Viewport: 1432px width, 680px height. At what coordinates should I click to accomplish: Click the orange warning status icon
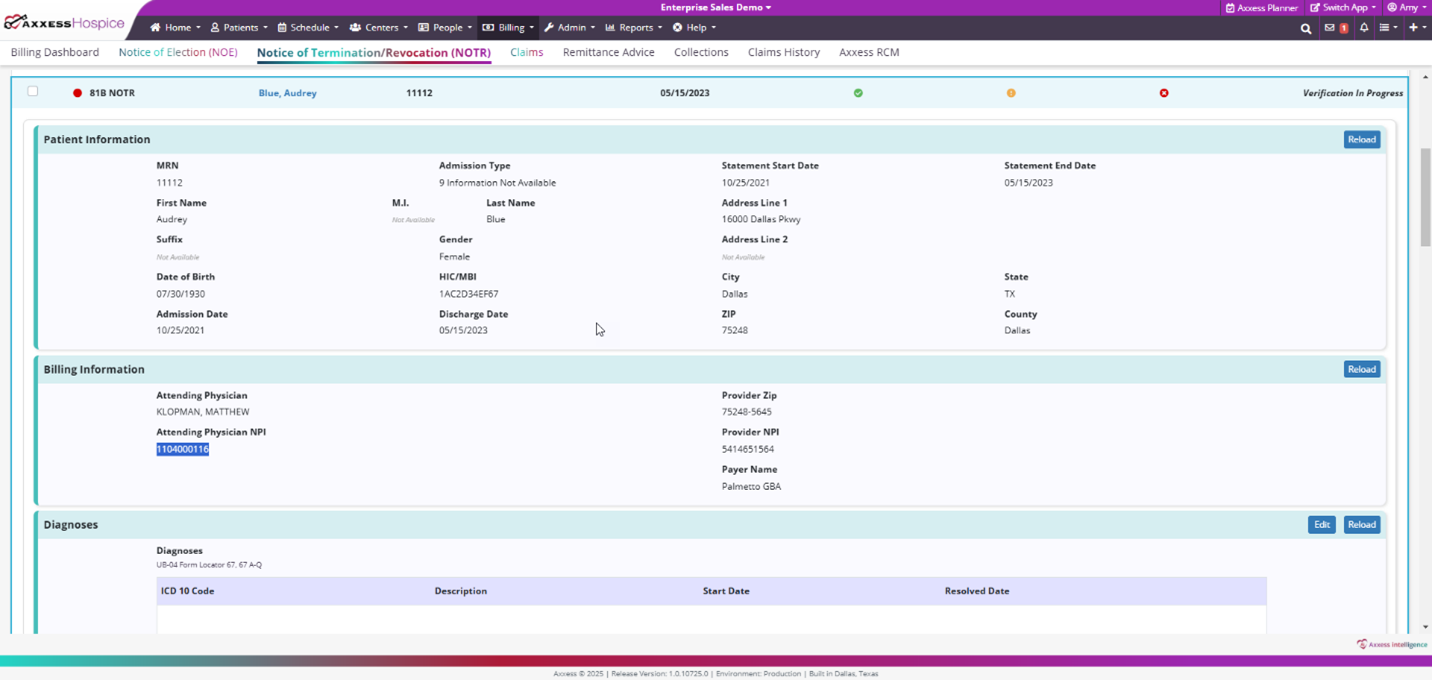point(1011,93)
